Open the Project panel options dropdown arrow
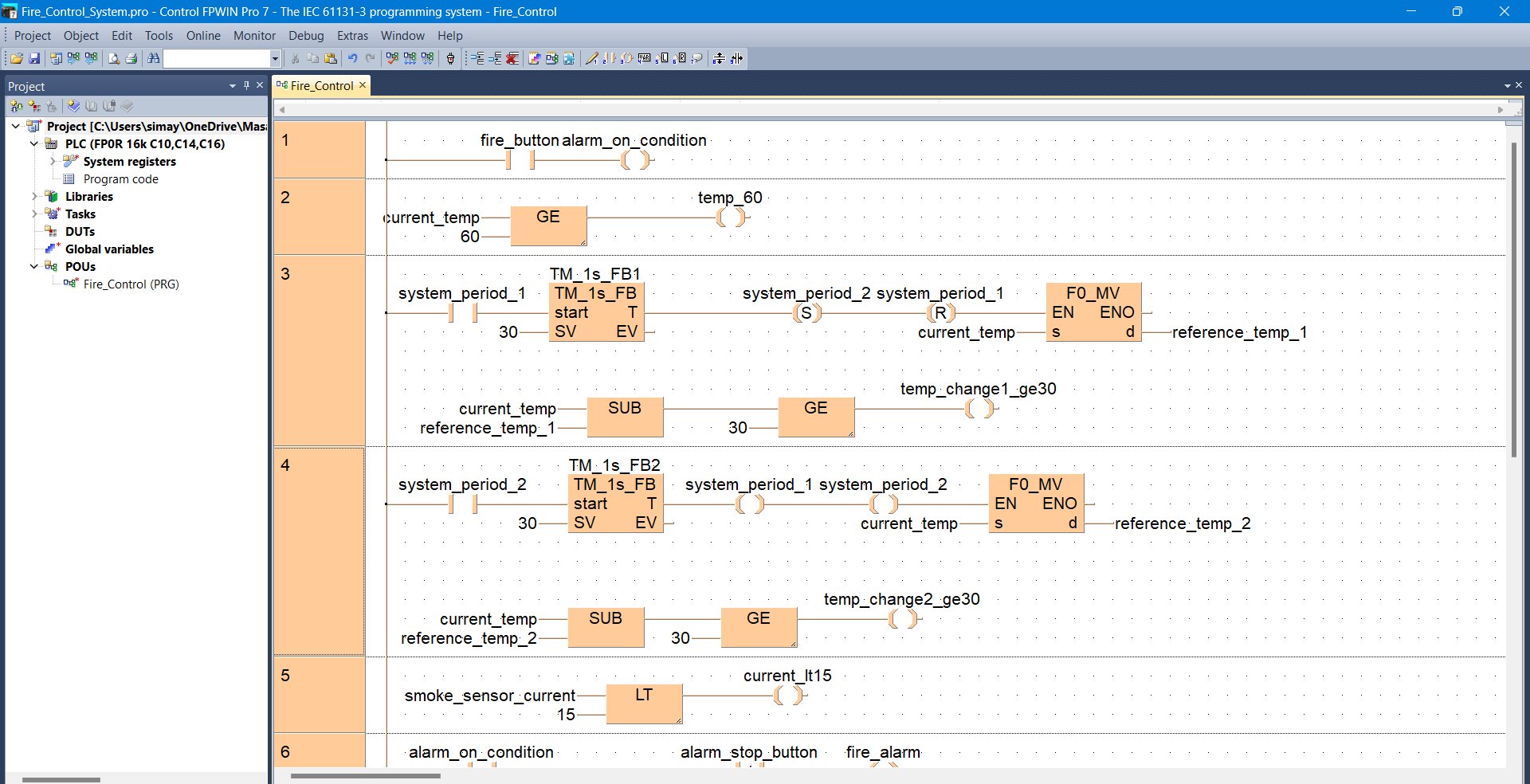This screenshot has width=1530, height=784. pyautogui.click(x=233, y=85)
